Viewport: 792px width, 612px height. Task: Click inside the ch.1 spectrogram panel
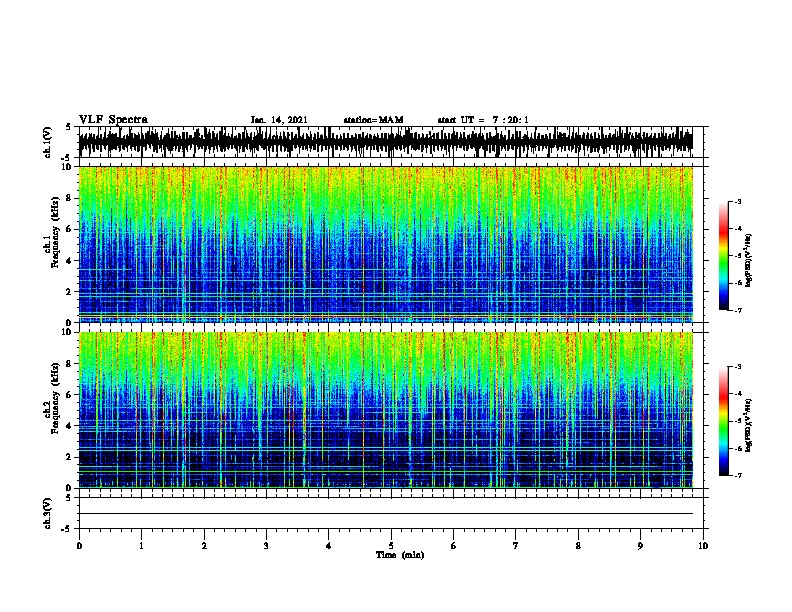386,244
